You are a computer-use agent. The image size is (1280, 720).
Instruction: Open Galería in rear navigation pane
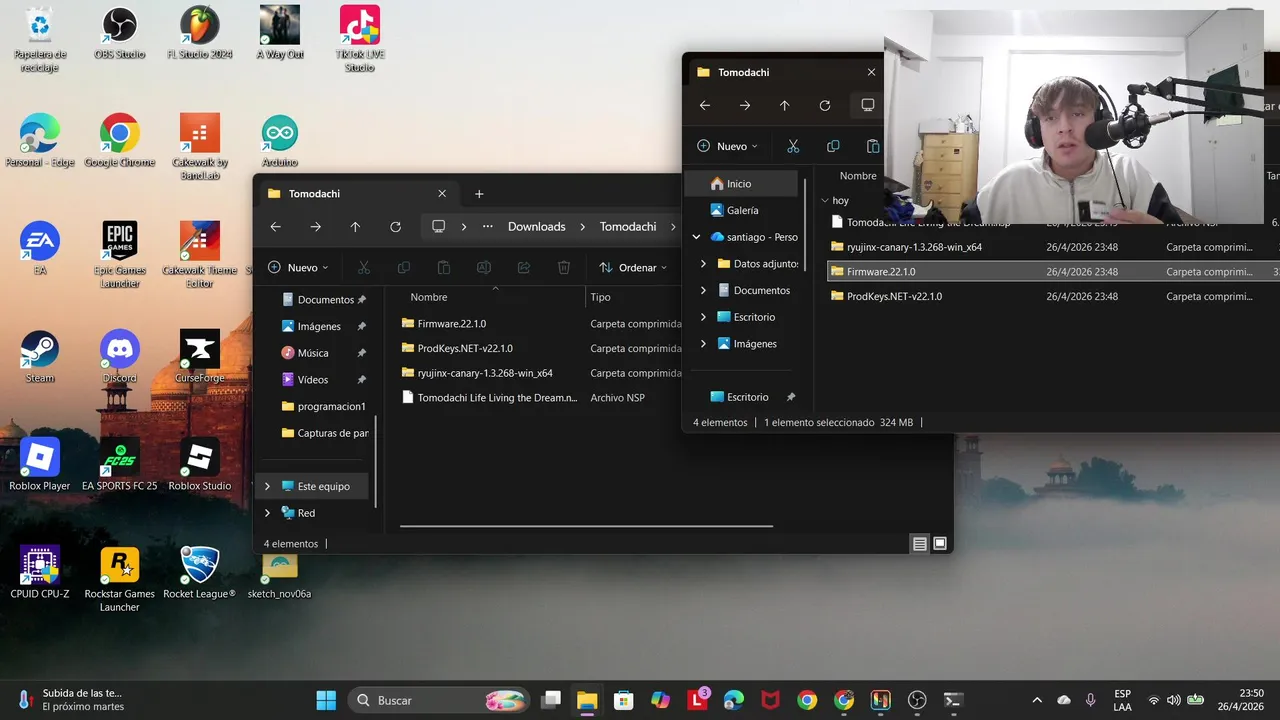pos(741,211)
